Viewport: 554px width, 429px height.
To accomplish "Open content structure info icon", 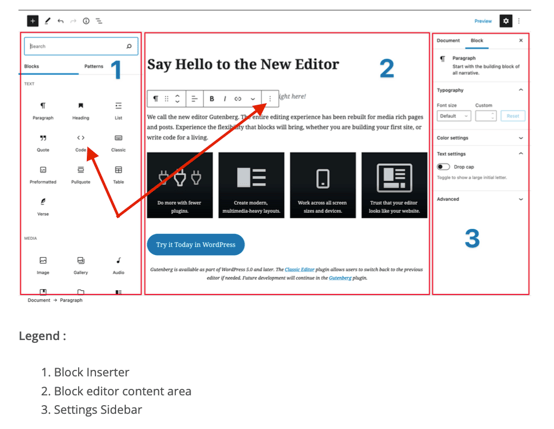I will coord(86,21).
